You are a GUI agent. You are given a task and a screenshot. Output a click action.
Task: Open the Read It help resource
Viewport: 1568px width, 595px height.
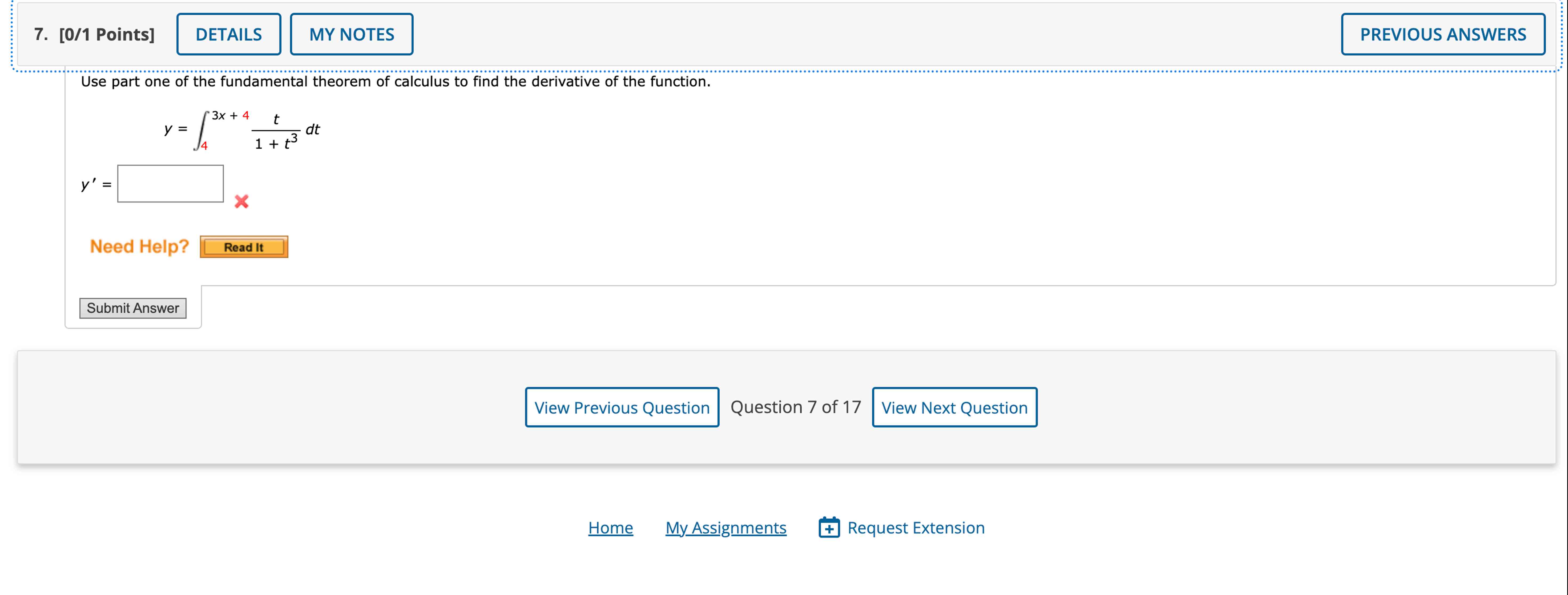click(x=244, y=246)
